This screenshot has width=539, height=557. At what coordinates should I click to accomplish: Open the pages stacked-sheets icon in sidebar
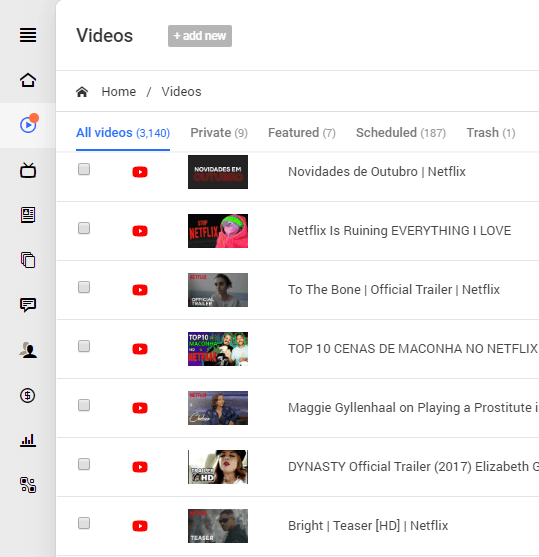[28, 260]
